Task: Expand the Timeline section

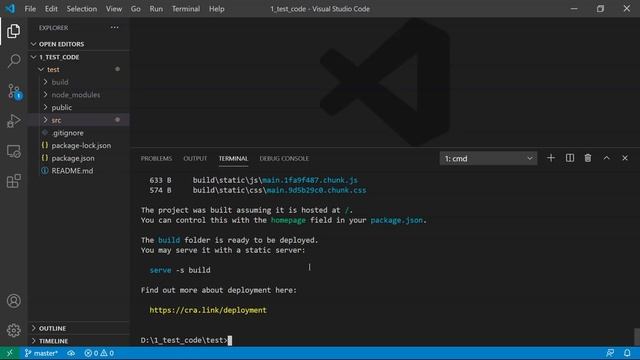Action: [78, 341]
